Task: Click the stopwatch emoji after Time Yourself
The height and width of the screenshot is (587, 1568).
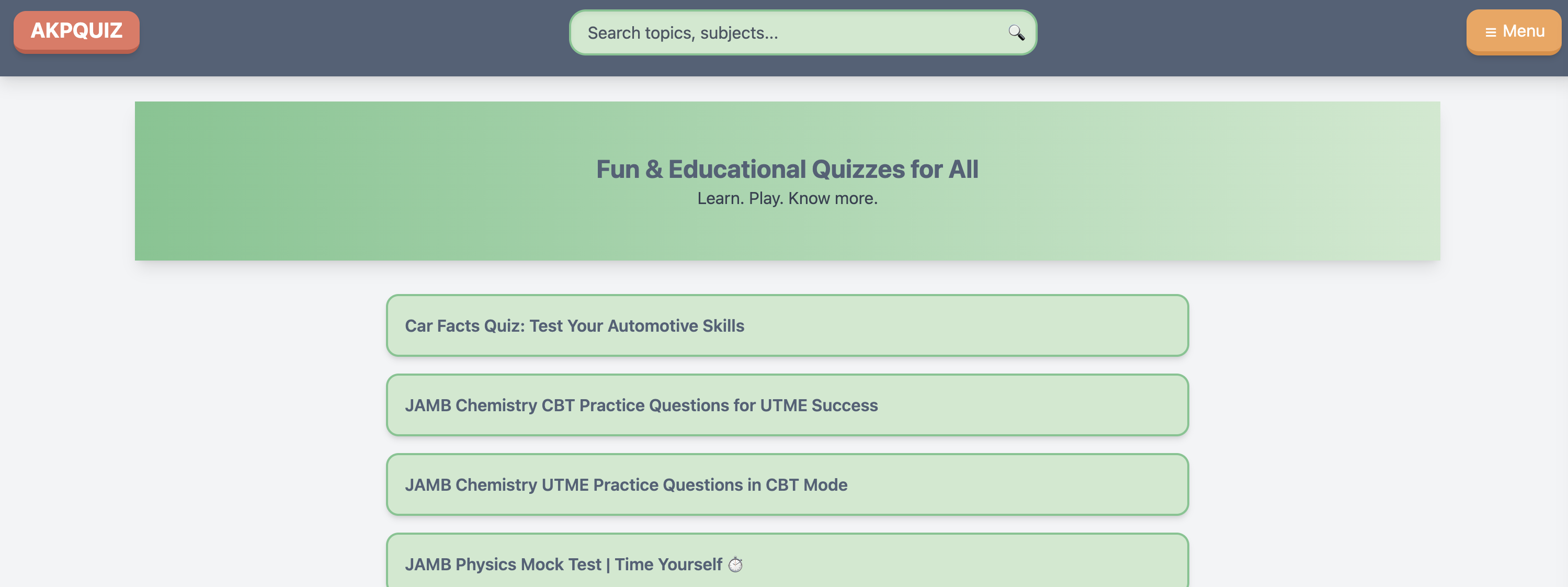Action: point(735,565)
